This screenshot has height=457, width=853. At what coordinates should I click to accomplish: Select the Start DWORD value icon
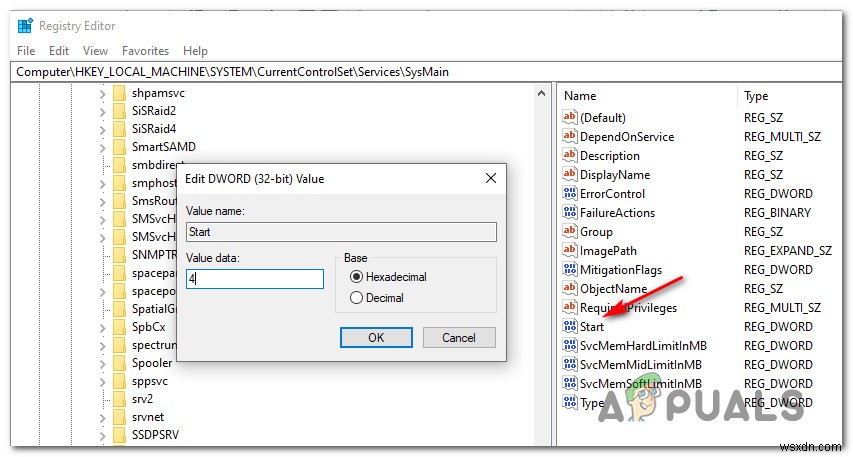(570, 326)
